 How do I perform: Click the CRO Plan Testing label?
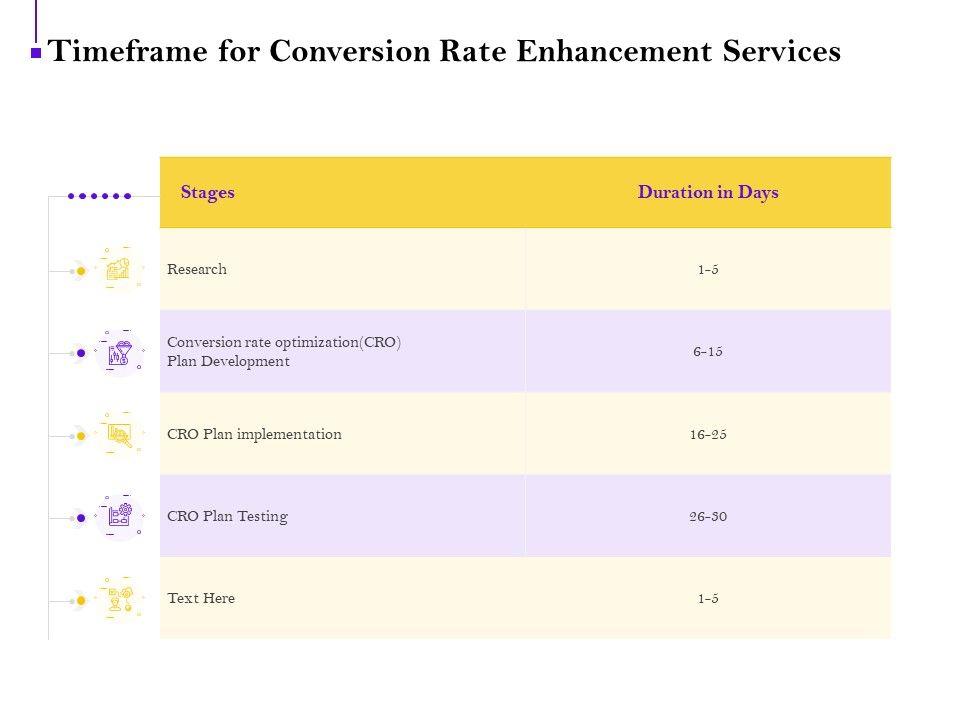click(227, 516)
